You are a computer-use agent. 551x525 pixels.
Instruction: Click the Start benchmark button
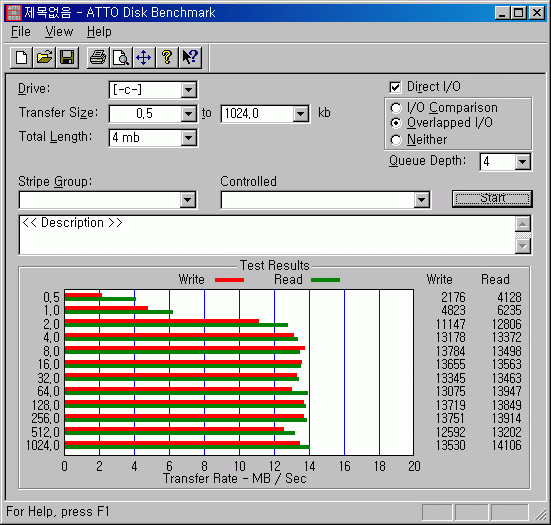(492, 199)
